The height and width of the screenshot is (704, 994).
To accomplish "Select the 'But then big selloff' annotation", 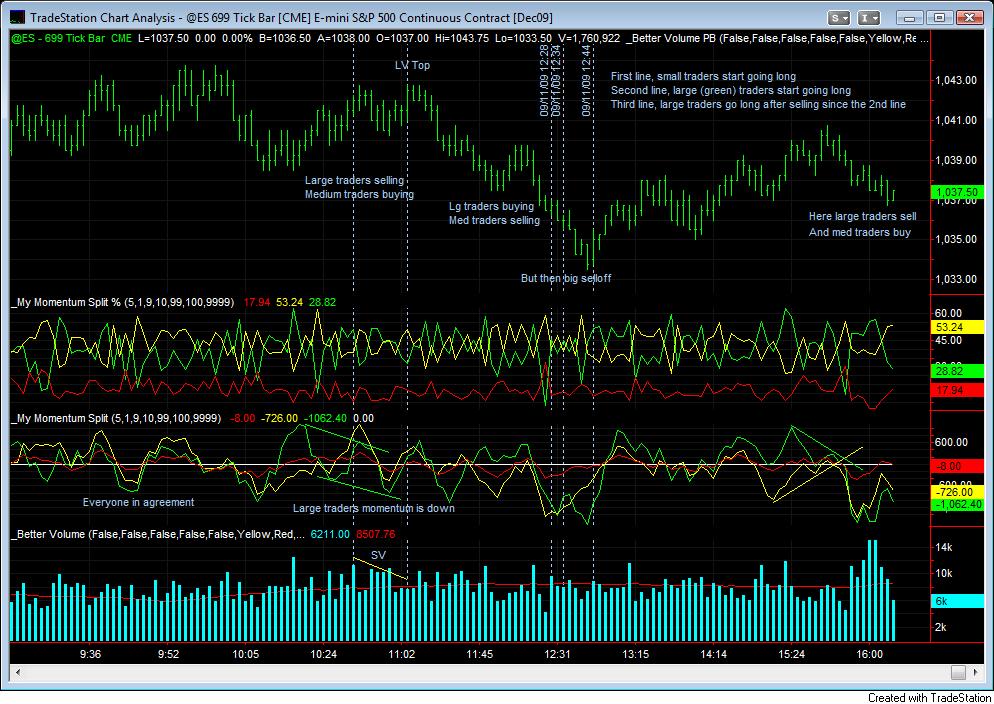I will coord(566,278).
